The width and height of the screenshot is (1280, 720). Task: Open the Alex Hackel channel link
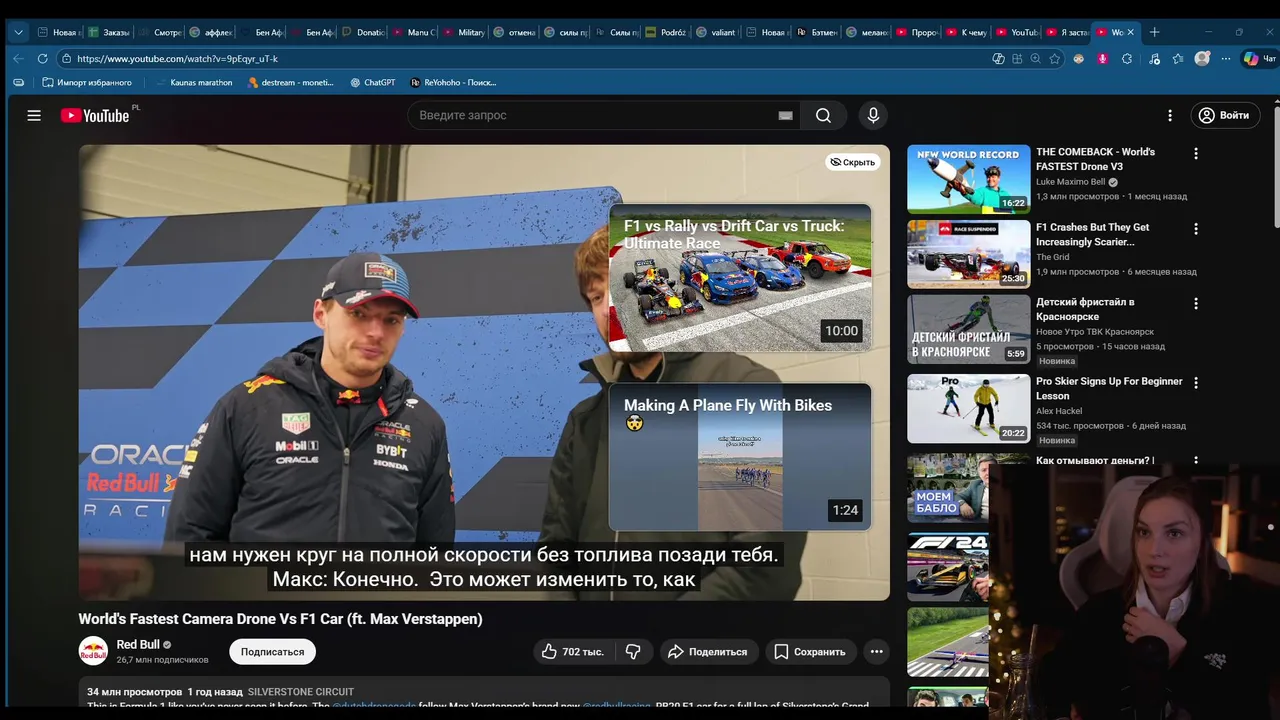click(1061, 411)
